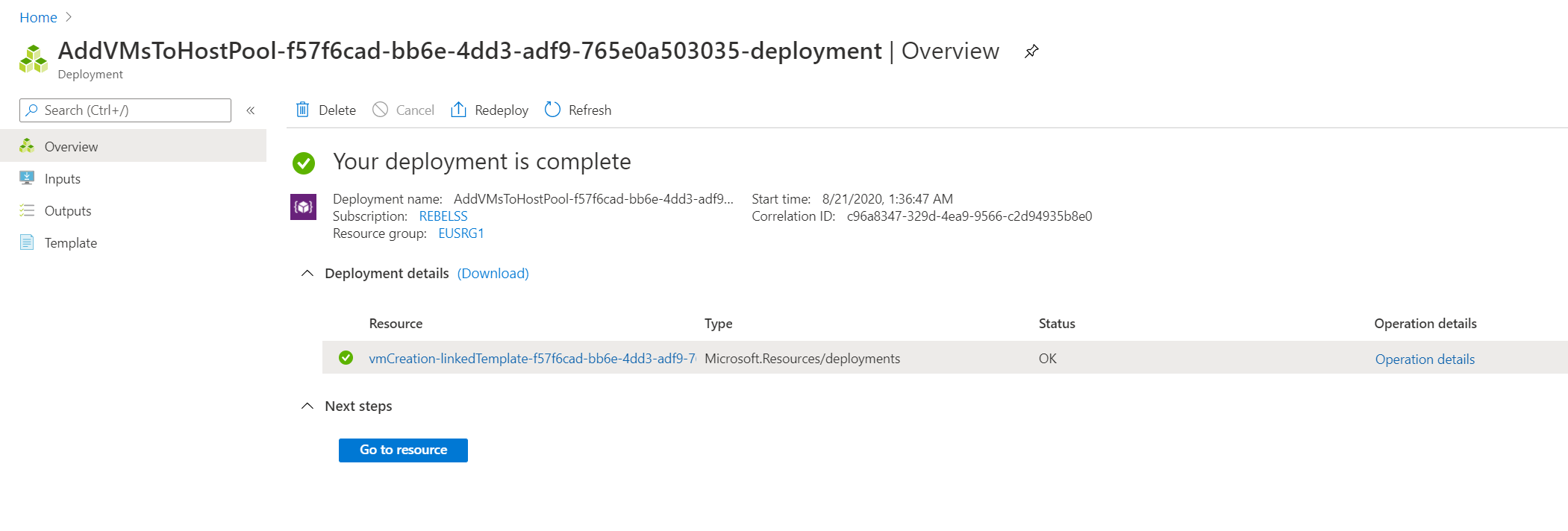Click the Redeploy upload icon
The width and height of the screenshot is (1568, 531).
coord(458,110)
